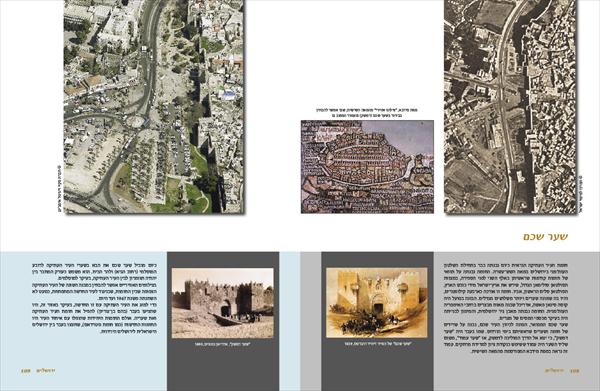This screenshot has width=600, height=391.
Task: Click the caption above the mosaic map
Action: [367, 112]
